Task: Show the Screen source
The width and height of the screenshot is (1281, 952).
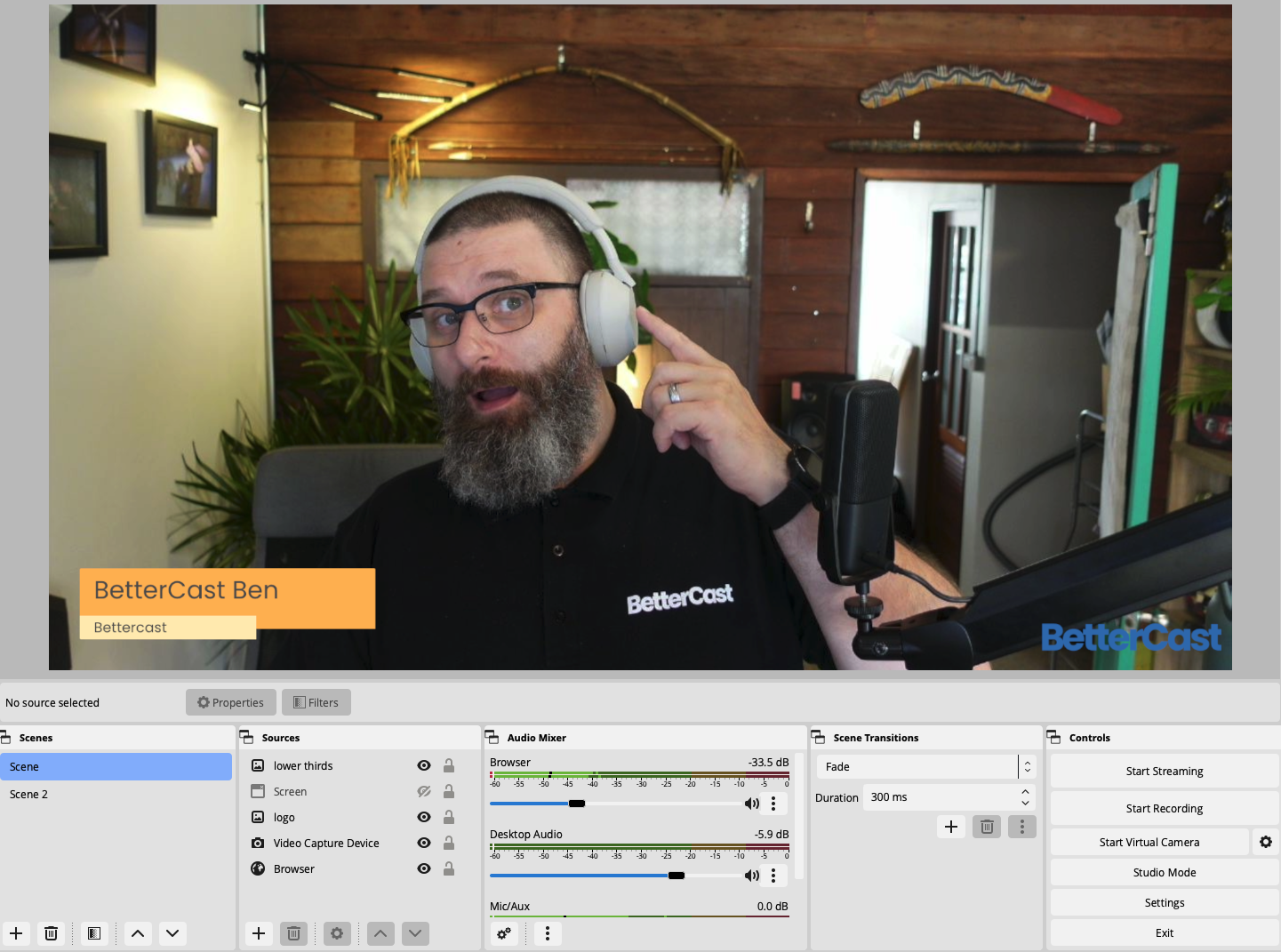Action: click(424, 791)
